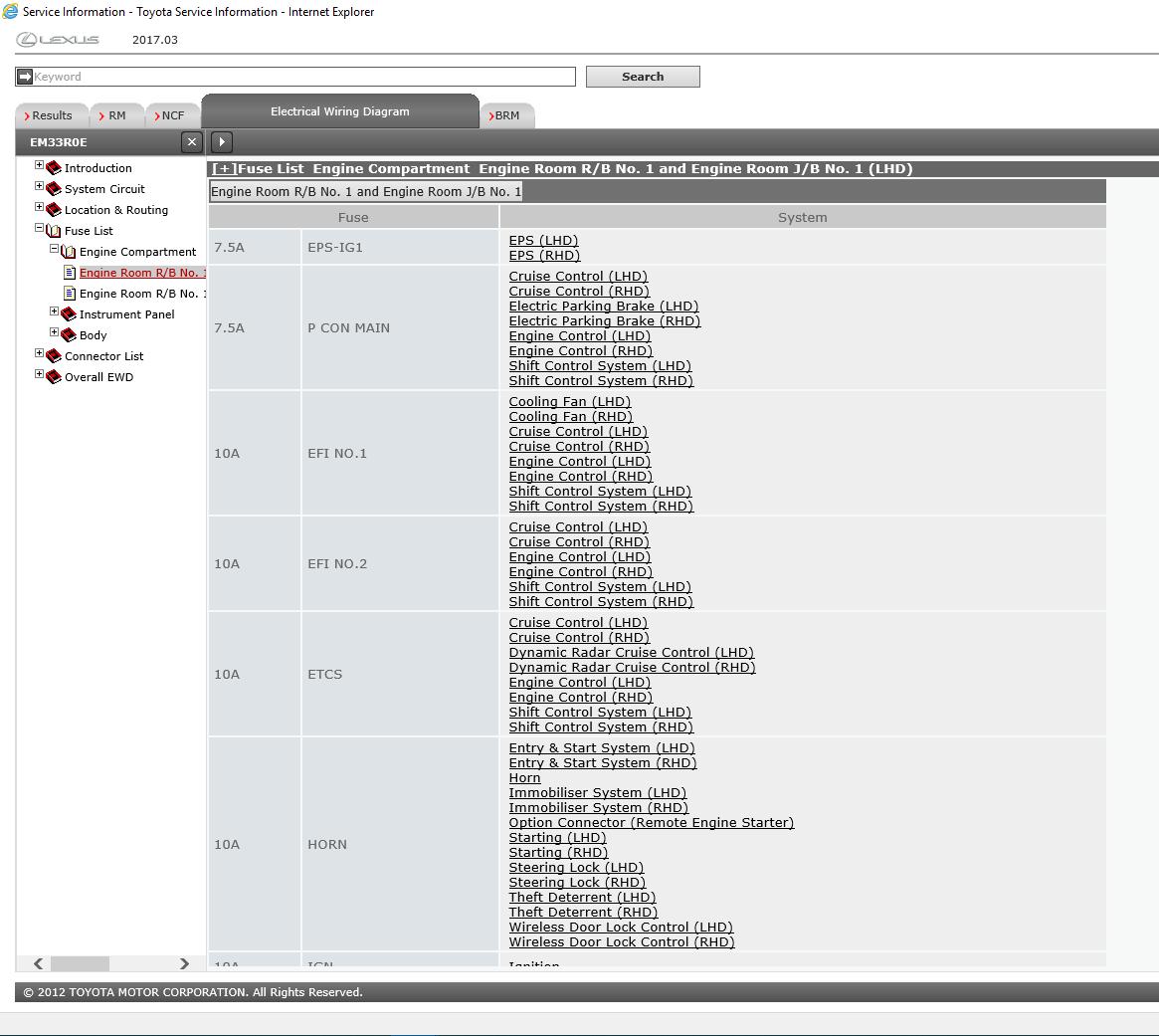Click the EFI NO.1 fuse cell
1159x1036 pixels.
point(400,453)
